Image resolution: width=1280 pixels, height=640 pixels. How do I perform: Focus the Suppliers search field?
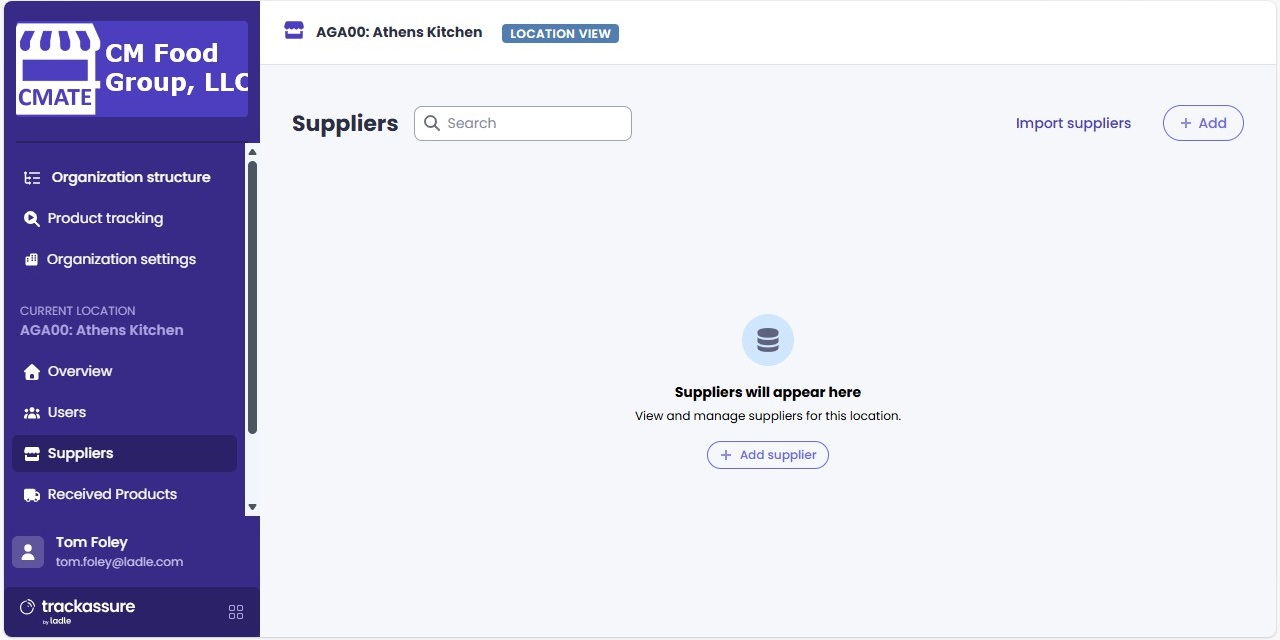pyautogui.click(x=523, y=123)
